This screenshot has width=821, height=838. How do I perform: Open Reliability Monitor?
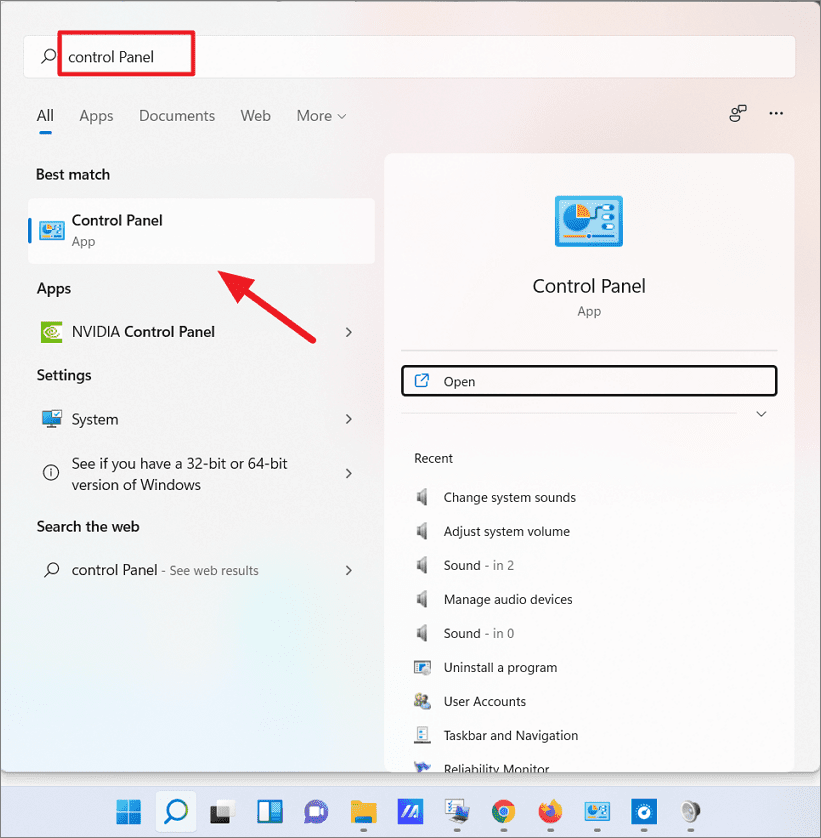point(505,767)
